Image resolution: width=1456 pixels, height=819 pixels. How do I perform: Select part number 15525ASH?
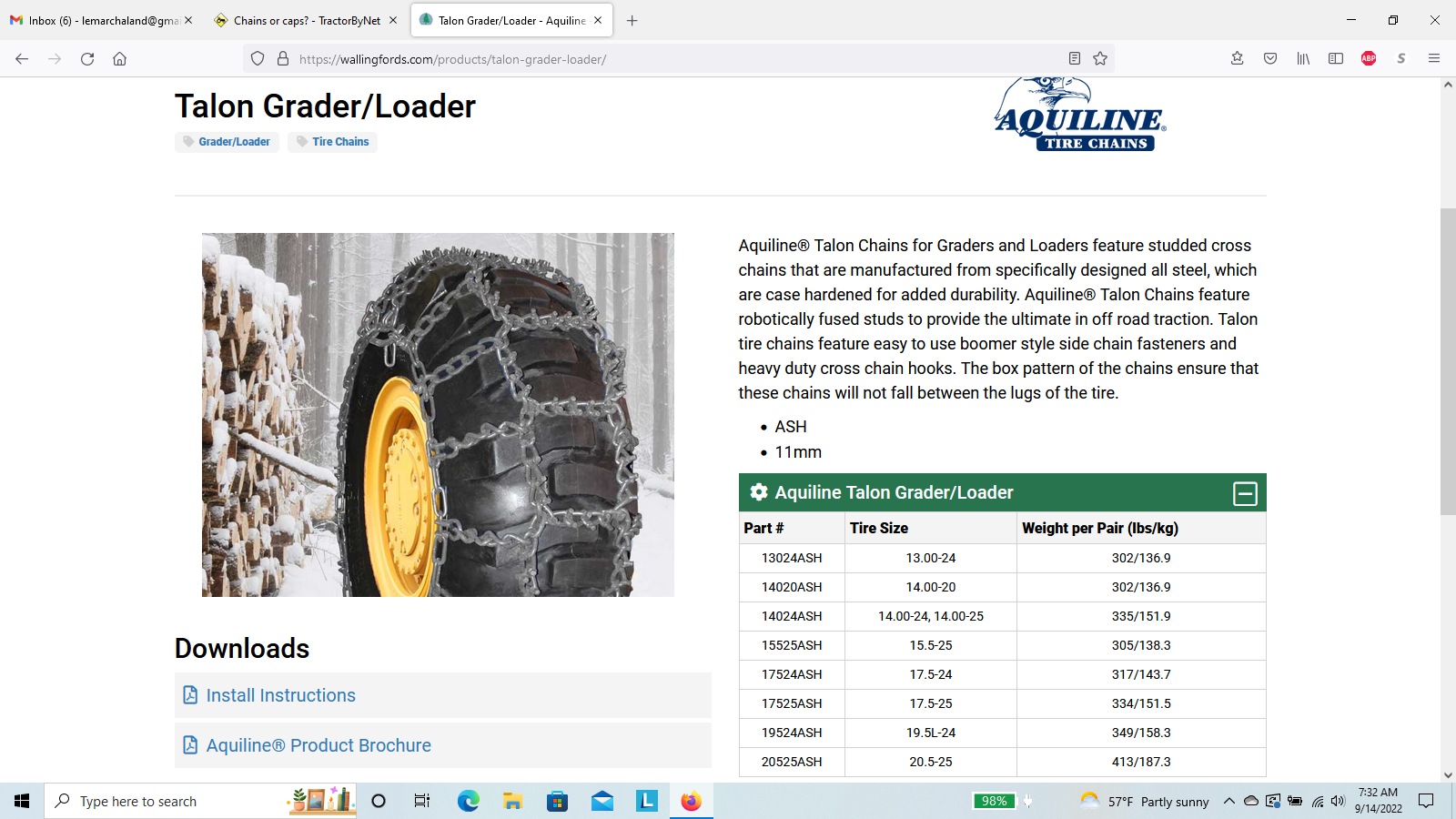(x=792, y=645)
